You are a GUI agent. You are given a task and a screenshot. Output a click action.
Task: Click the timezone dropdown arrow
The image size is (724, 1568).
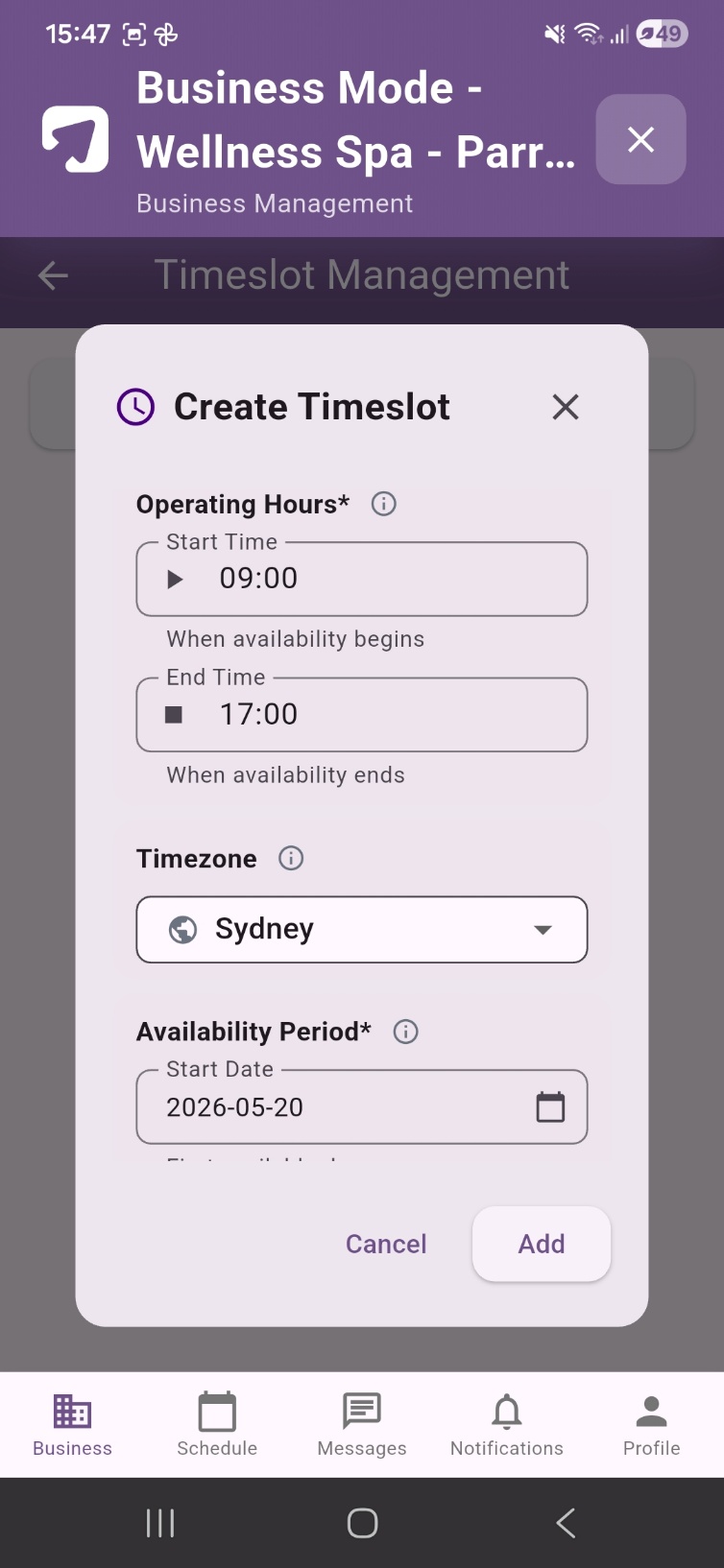[543, 929]
